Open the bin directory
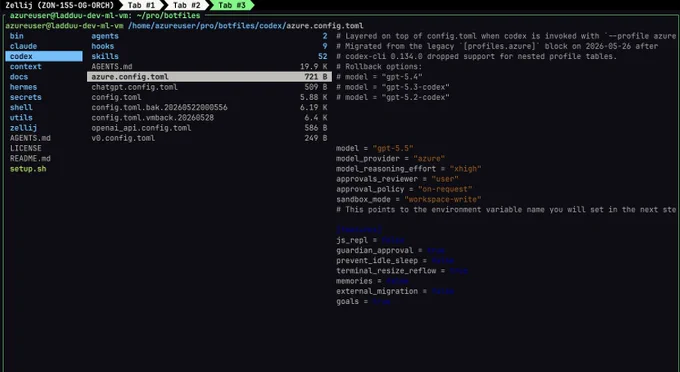 (16, 36)
